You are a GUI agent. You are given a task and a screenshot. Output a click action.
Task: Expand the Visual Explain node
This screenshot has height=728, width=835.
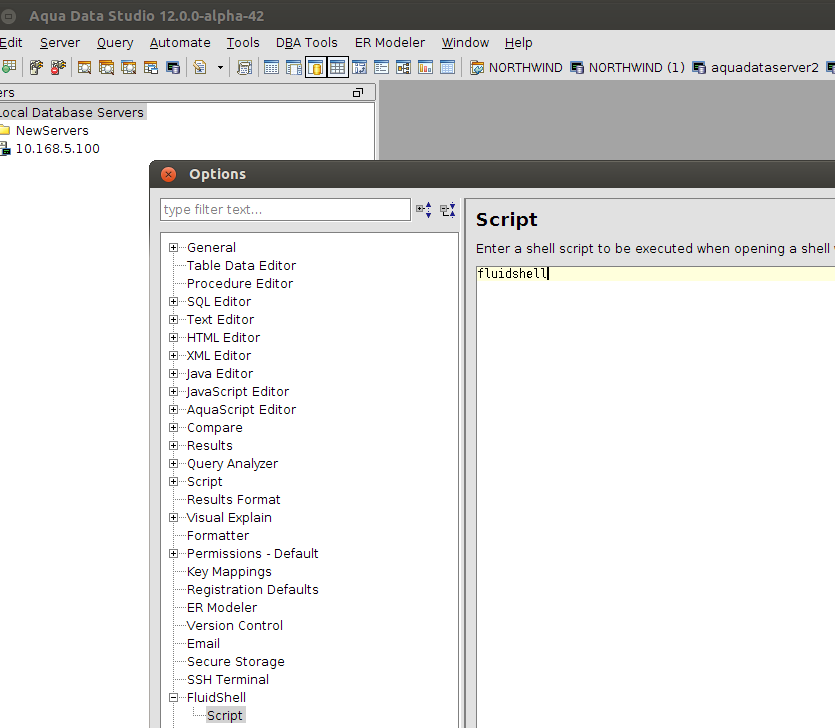[173, 518]
